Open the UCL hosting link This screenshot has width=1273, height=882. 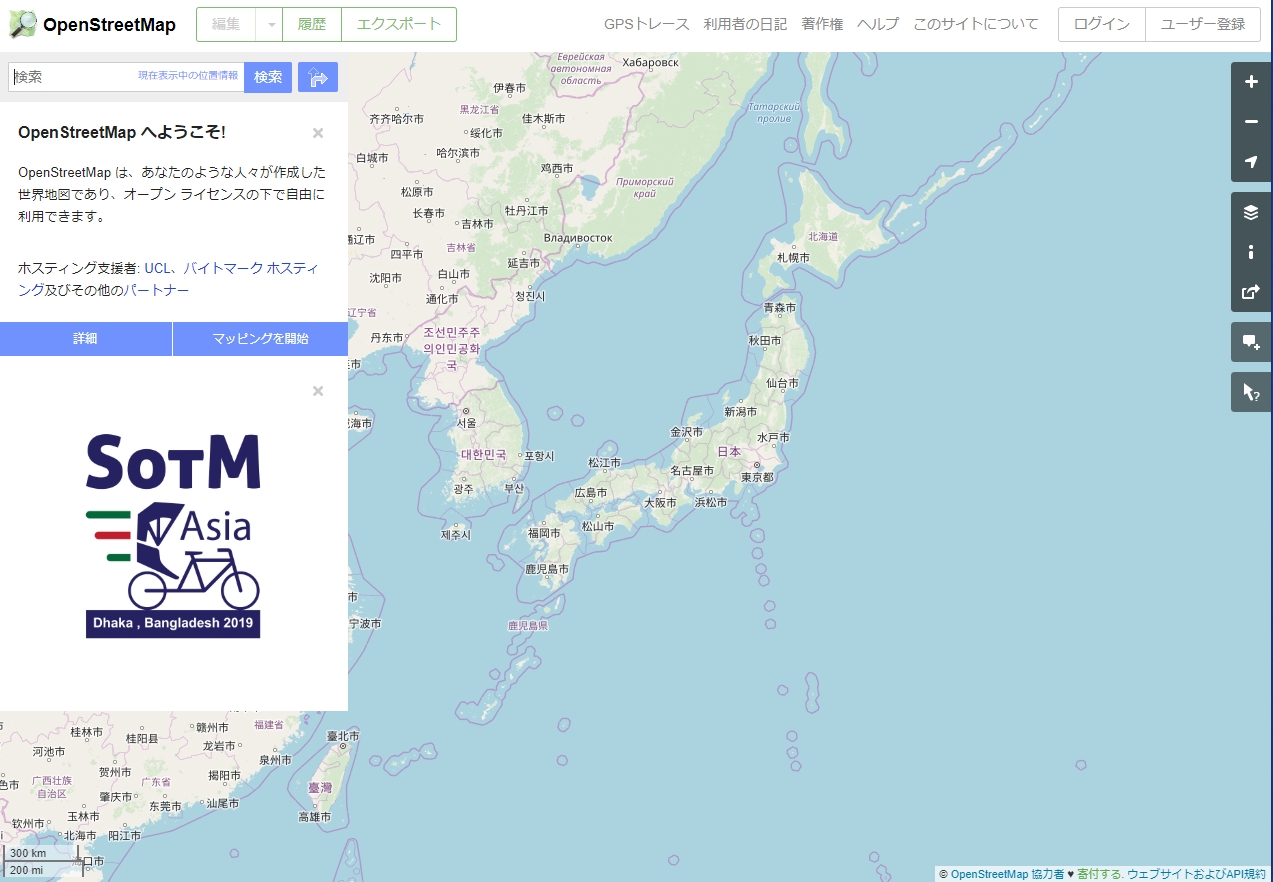[157, 268]
